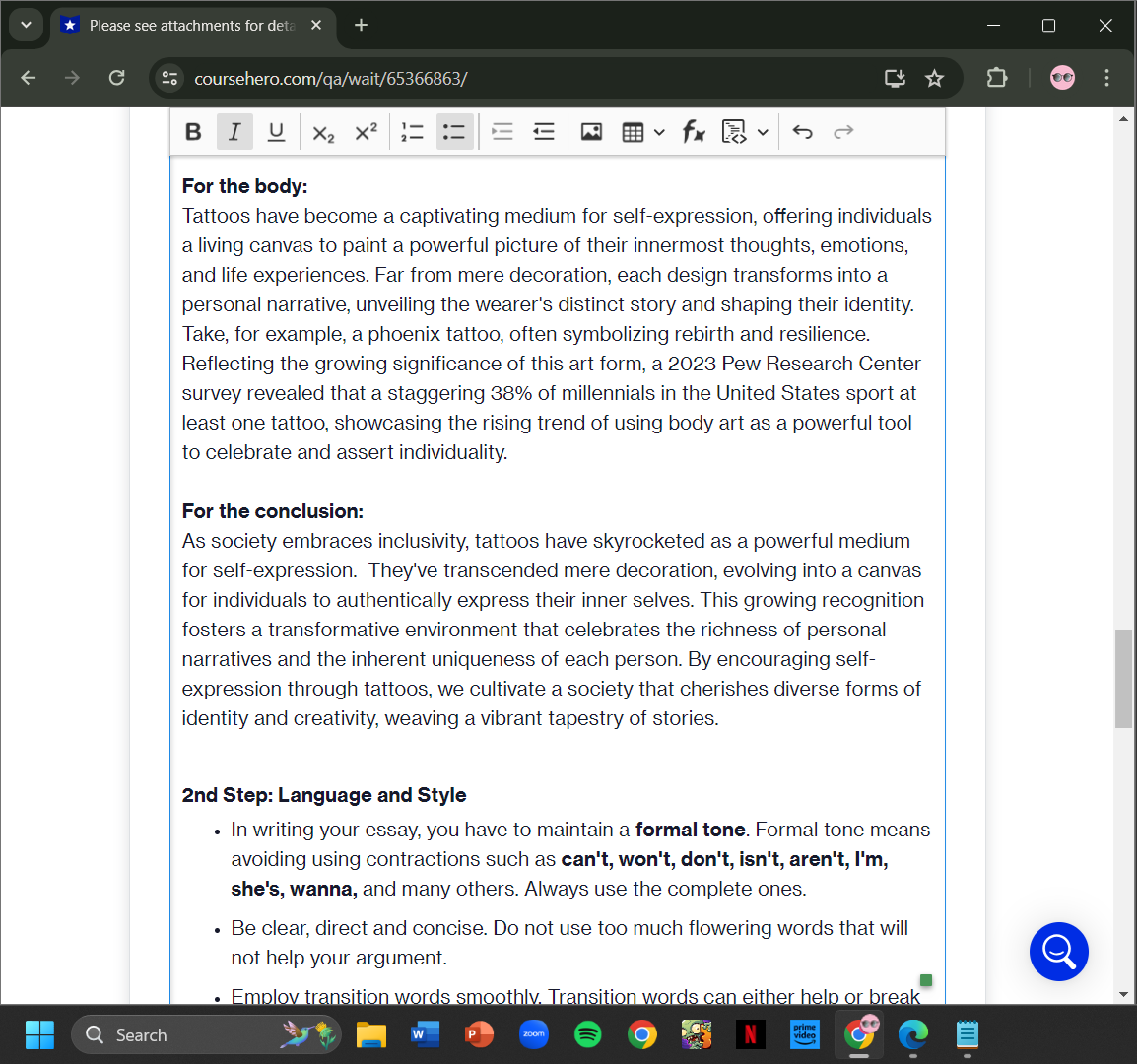Bookmark this page with the star
Screen dimensions: 1137x1064
[934, 78]
